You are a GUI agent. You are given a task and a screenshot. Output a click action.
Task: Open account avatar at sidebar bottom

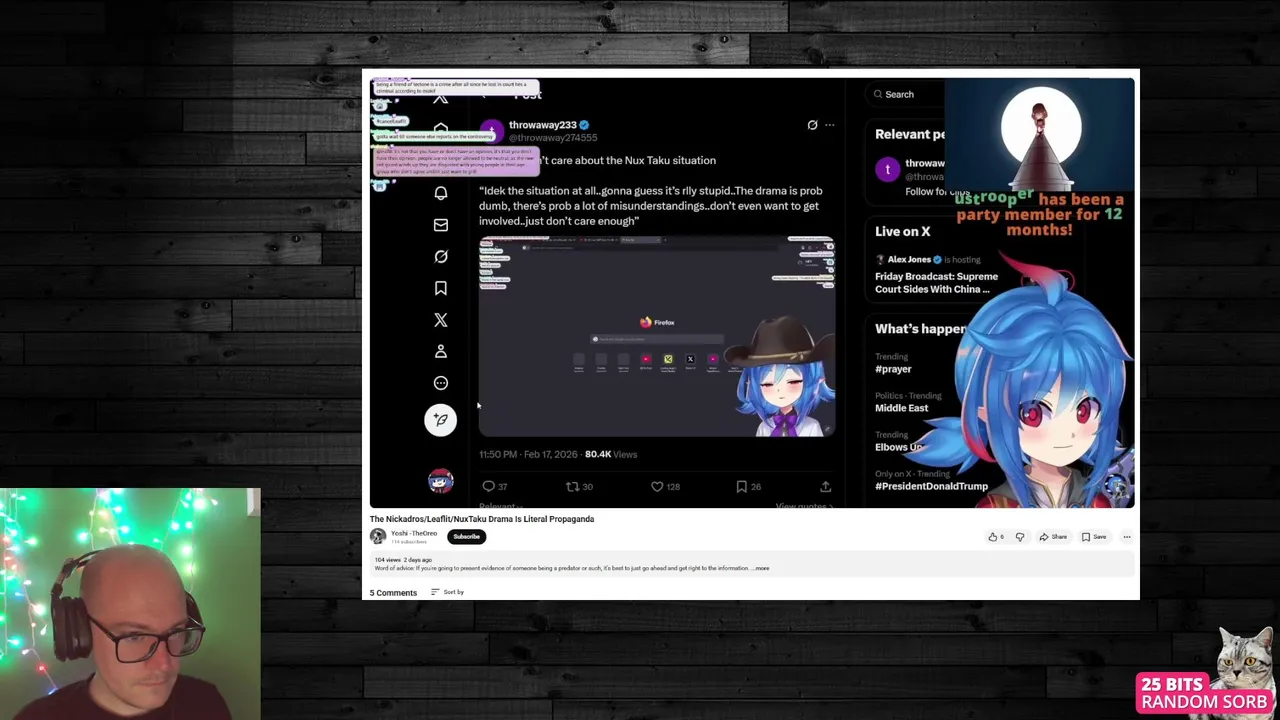pyautogui.click(x=440, y=482)
